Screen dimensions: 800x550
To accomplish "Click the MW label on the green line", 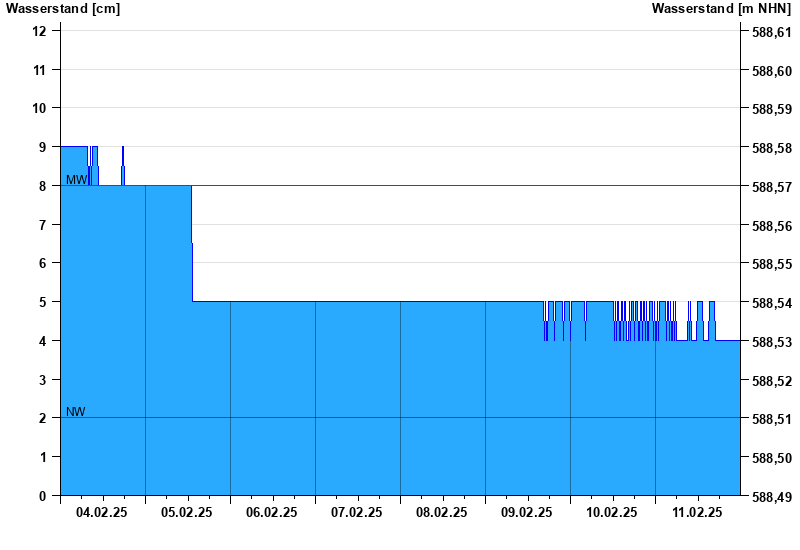I will [x=77, y=180].
